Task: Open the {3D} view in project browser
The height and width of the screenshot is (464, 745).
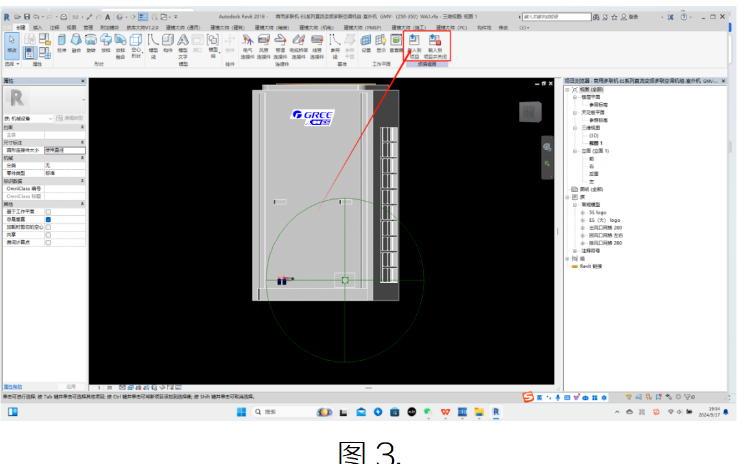Action: pos(593,135)
